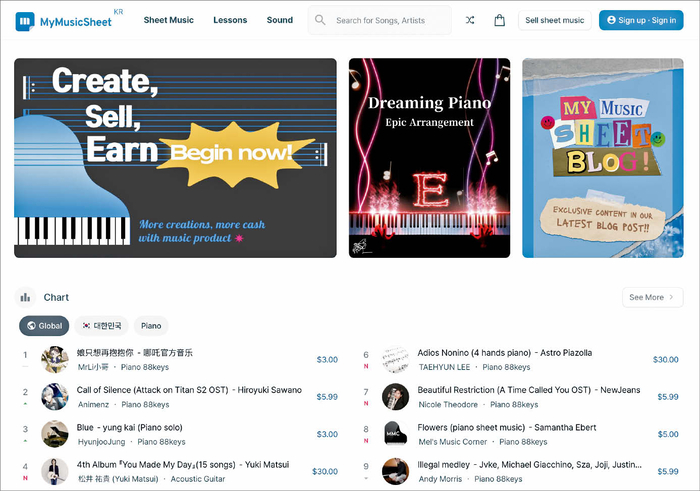Viewport: 700px width, 491px height.
Task: Click the Chart bar graph icon
Action: (x=25, y=297)
